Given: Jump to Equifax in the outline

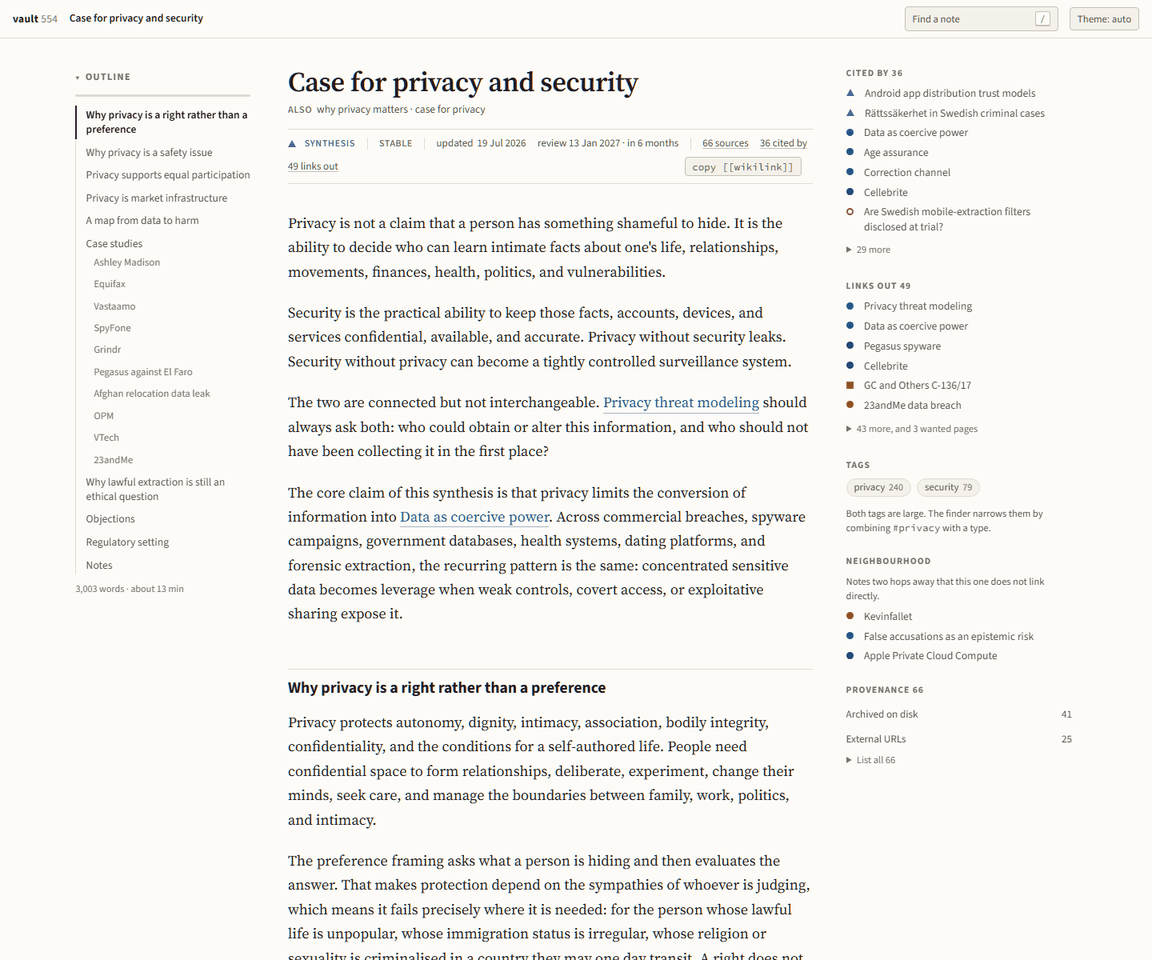Looking at the screenshot, I should [x=109, y=284].
